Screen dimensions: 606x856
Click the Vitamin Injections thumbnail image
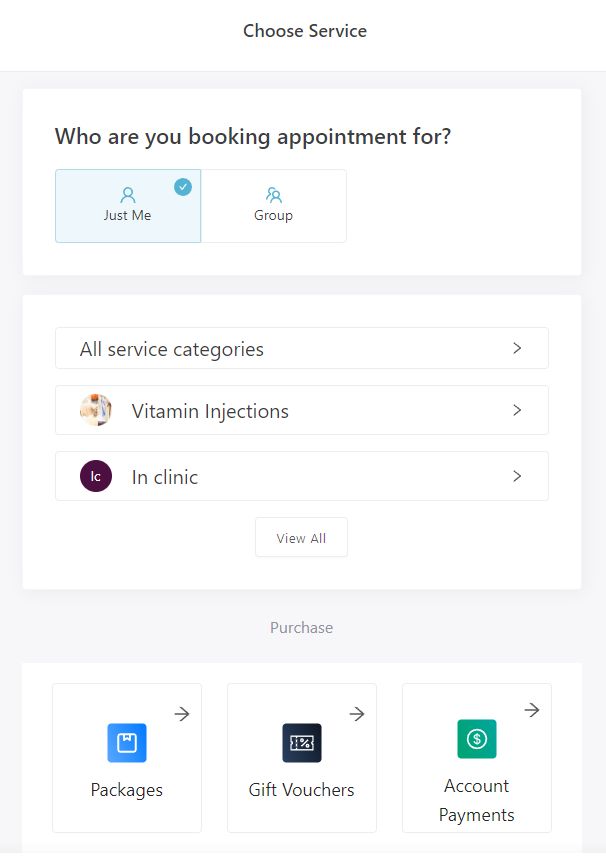[x=96, y=410]
